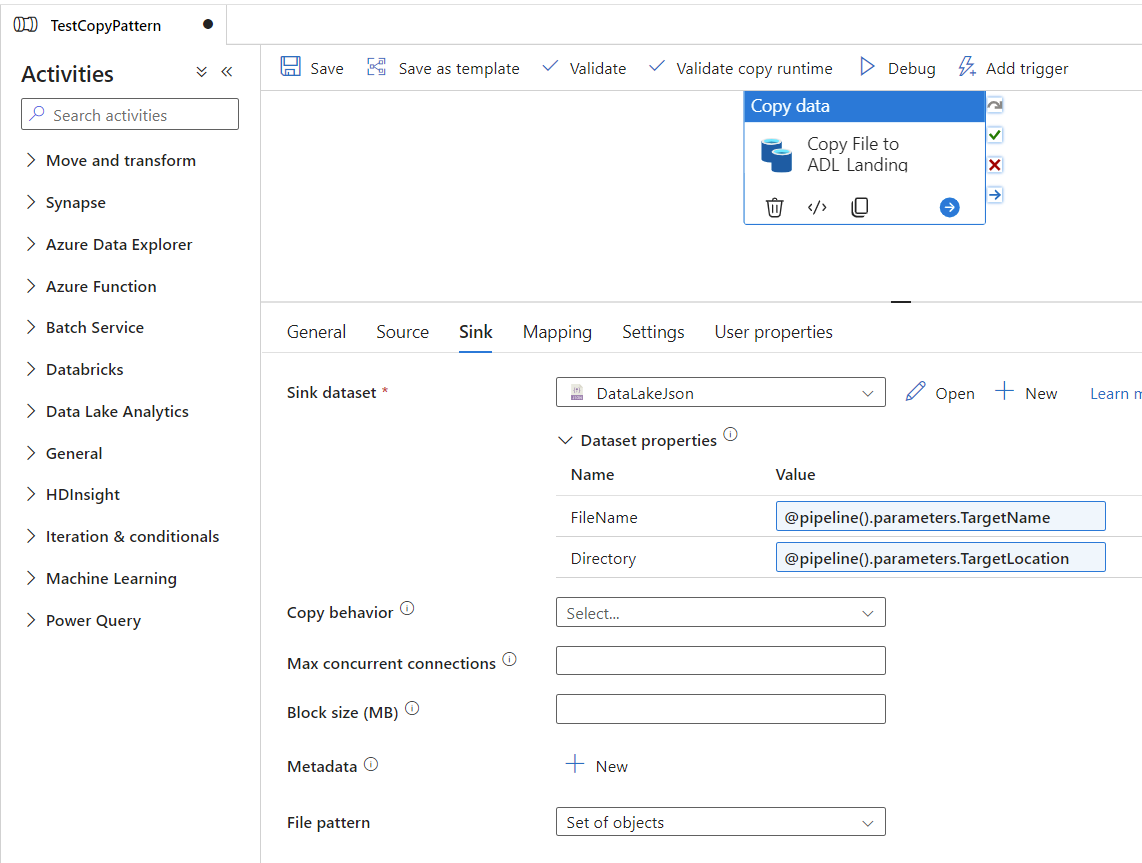Click the FileName value field
The image size is (1142, 863).
pos(940,516)
